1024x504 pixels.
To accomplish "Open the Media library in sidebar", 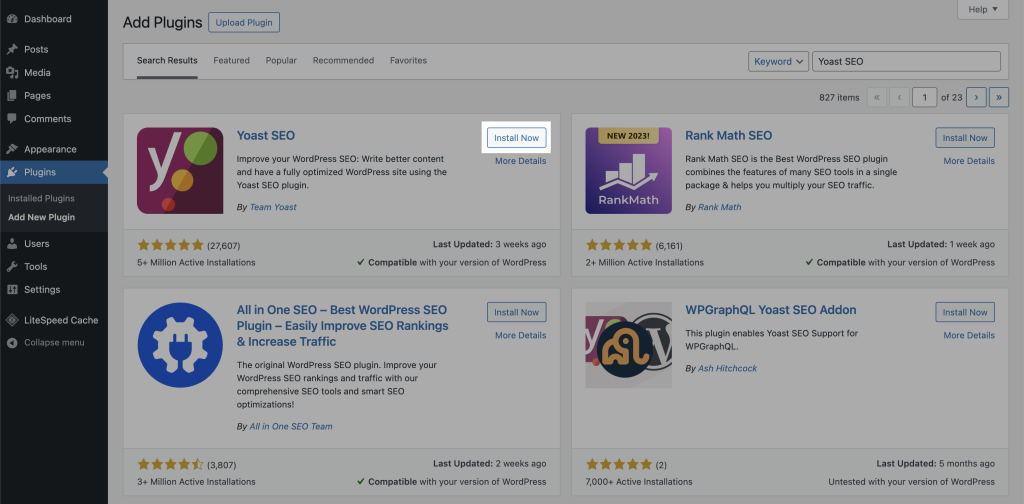I will click(x=37, y=72).
